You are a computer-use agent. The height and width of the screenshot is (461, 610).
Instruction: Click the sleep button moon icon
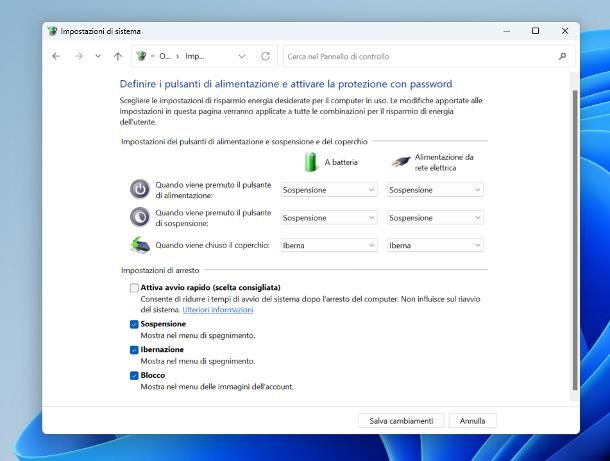pyautogui.click(x=140, y=217)
